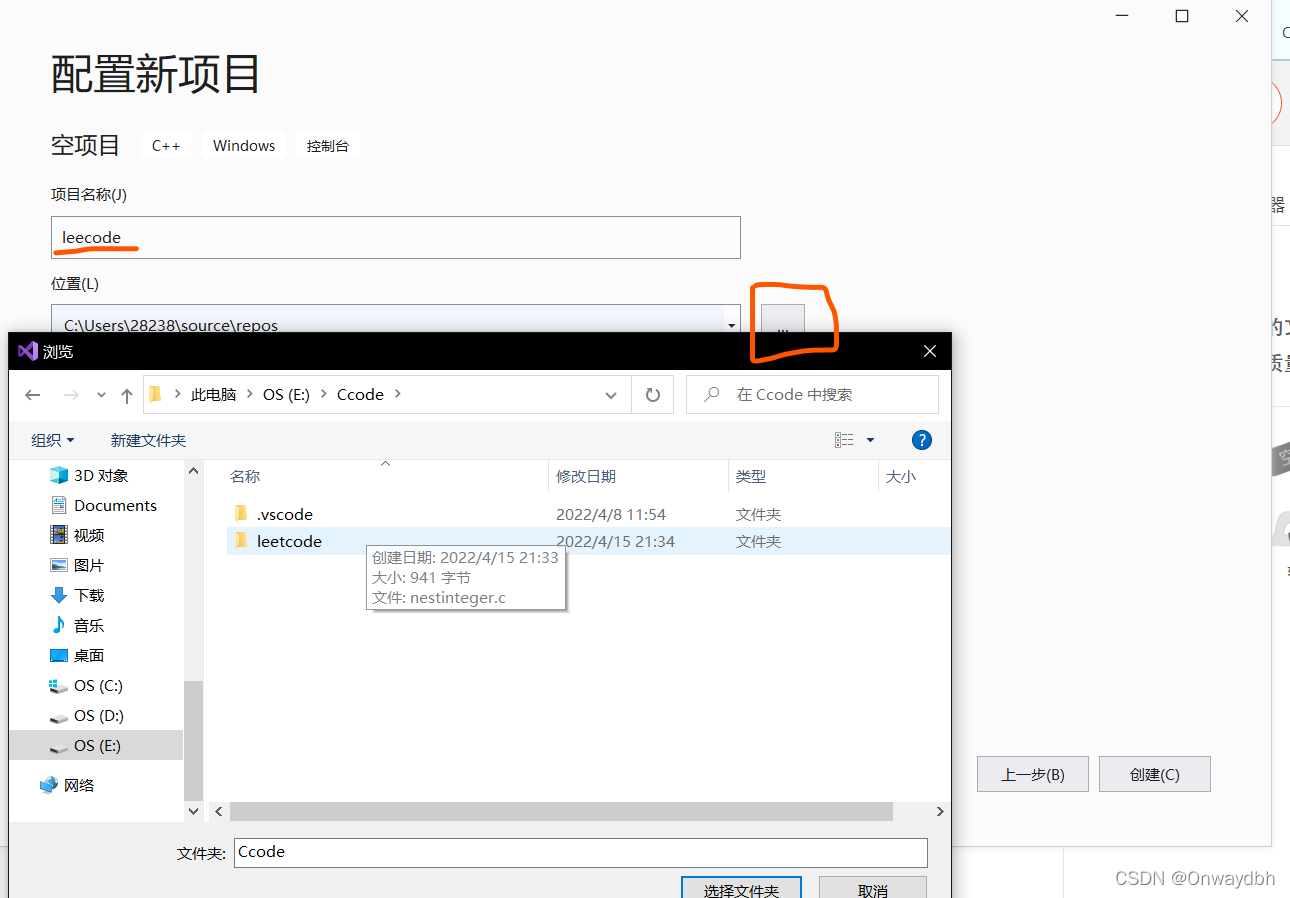Select Ccode in the address path
Viewport: 1290px width, 898px height.
pyautogui.click(x=360, y=394)
